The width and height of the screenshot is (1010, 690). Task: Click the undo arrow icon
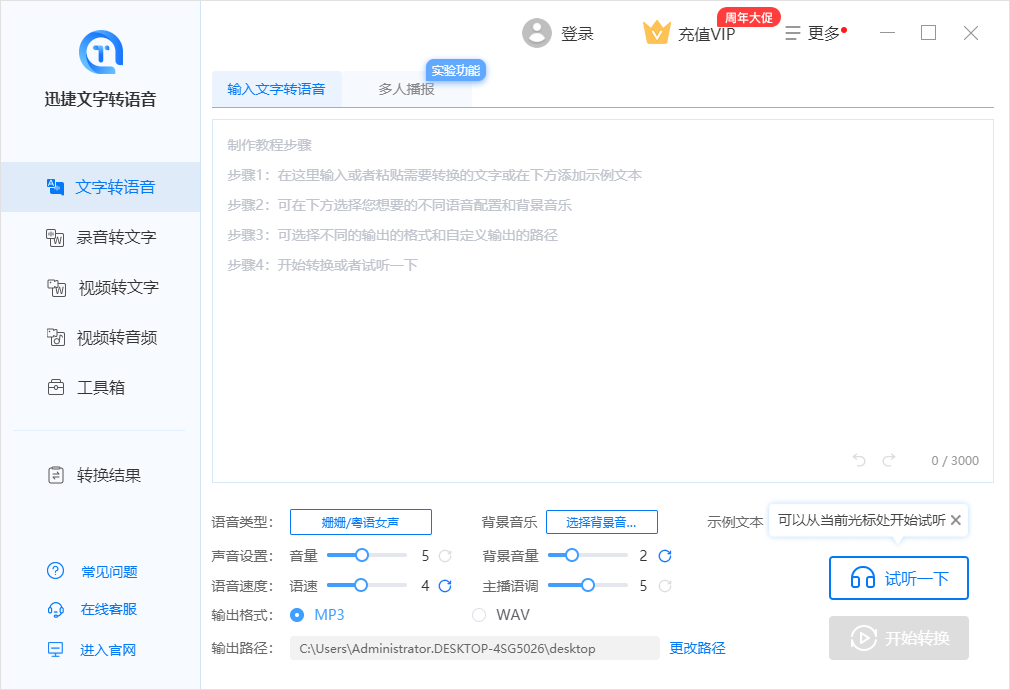coord(859,460)
